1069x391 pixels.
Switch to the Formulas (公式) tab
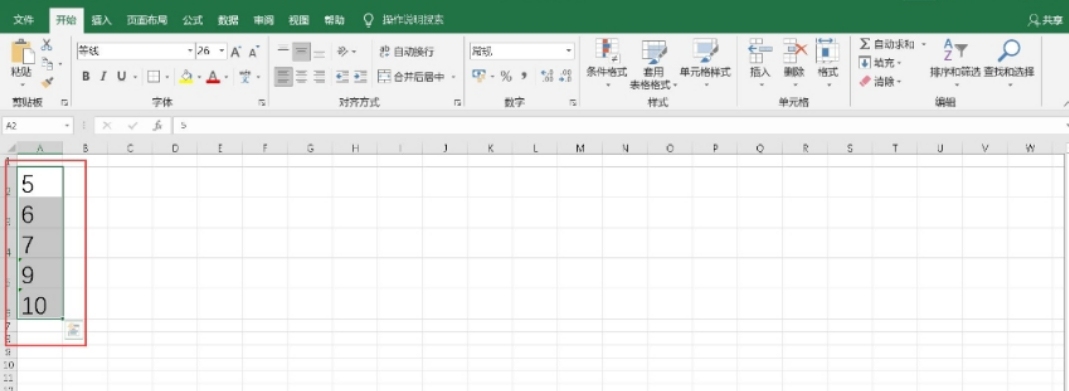coord(192,20)
